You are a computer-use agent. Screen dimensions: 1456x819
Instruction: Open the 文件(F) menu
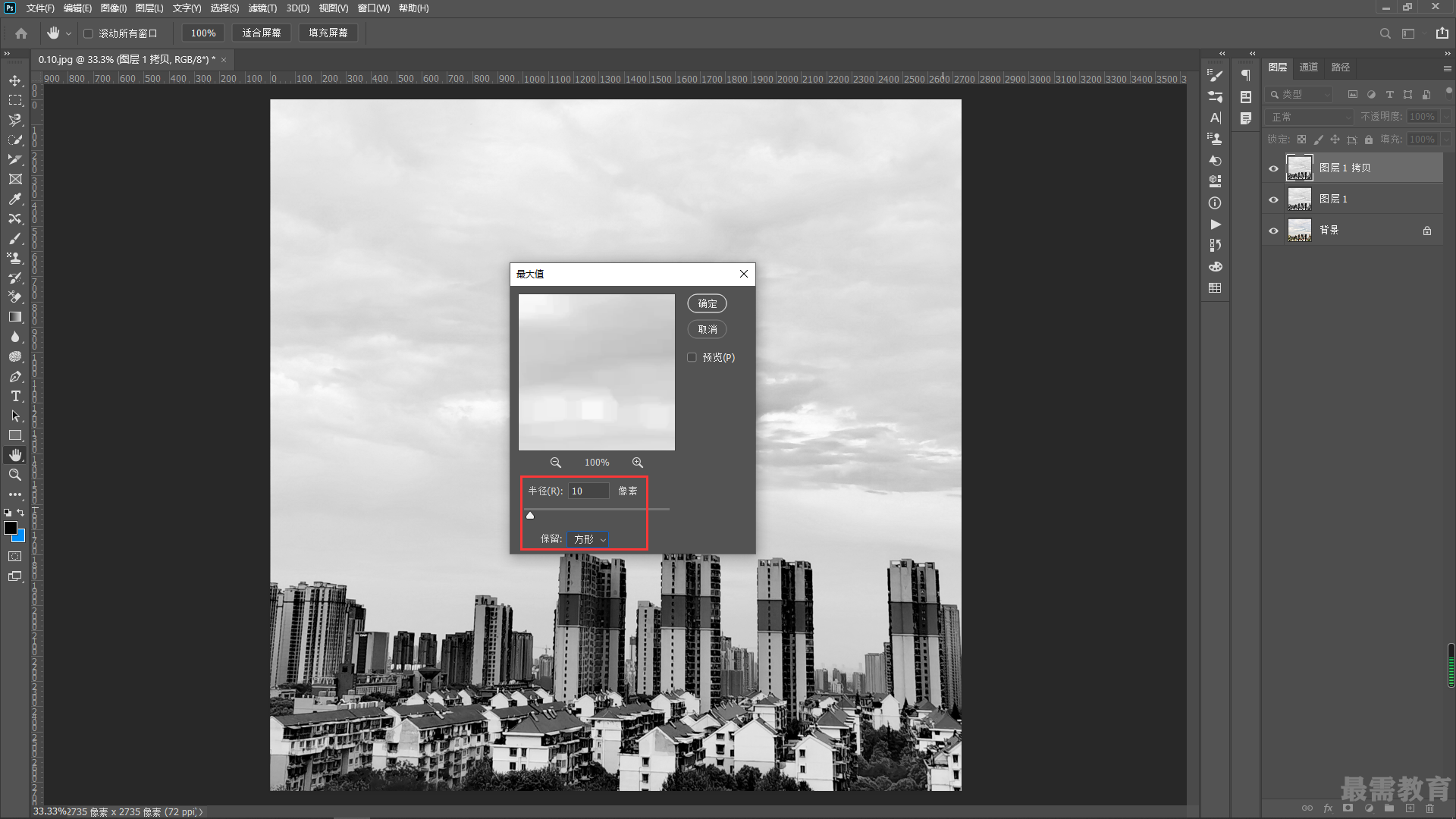[40, 8]
